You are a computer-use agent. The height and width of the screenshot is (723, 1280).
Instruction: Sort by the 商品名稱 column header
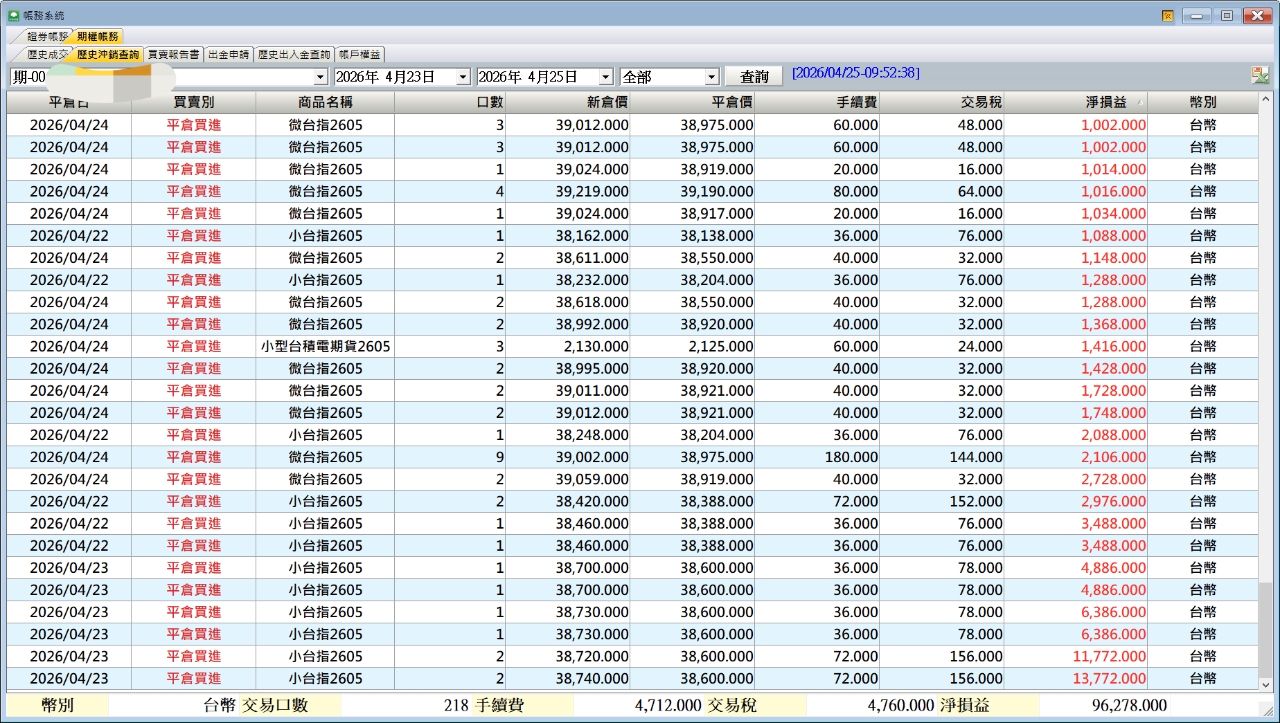pyautogui.click(x=325, y=102)
